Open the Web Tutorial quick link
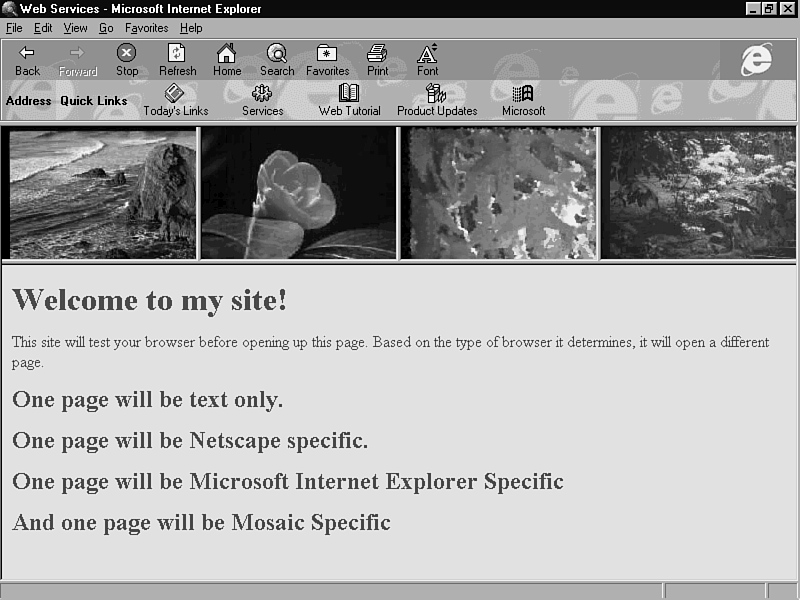800x600 pixels. (x=349, y=94)
